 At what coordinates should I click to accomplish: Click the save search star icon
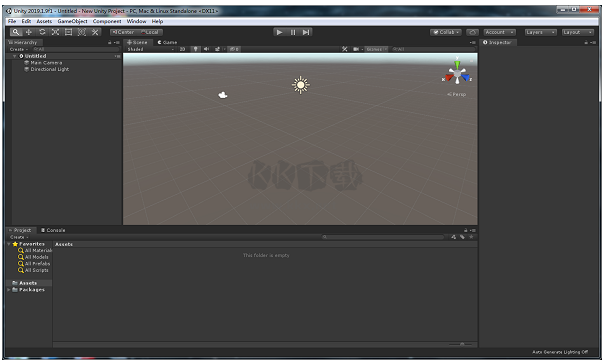click(471, 237)
